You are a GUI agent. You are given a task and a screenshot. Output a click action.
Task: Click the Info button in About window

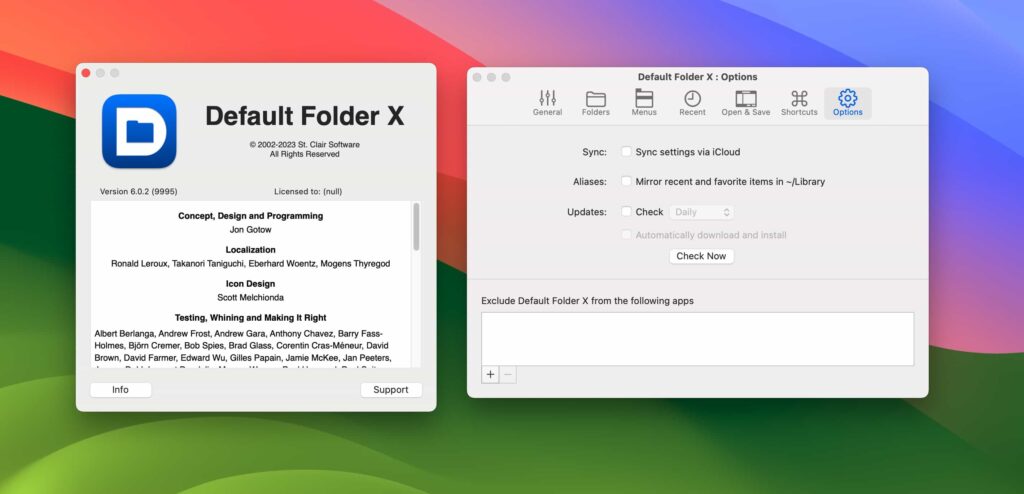120,389
